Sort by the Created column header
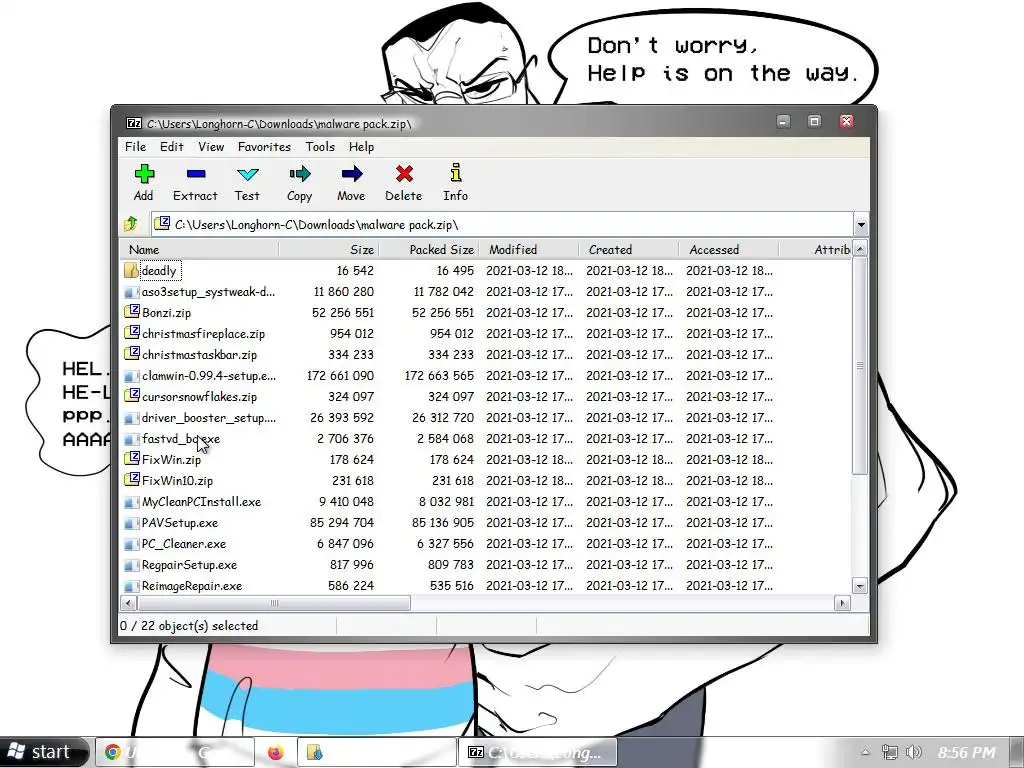This screenshot has width=1024, height=768. tap(629, 249)
